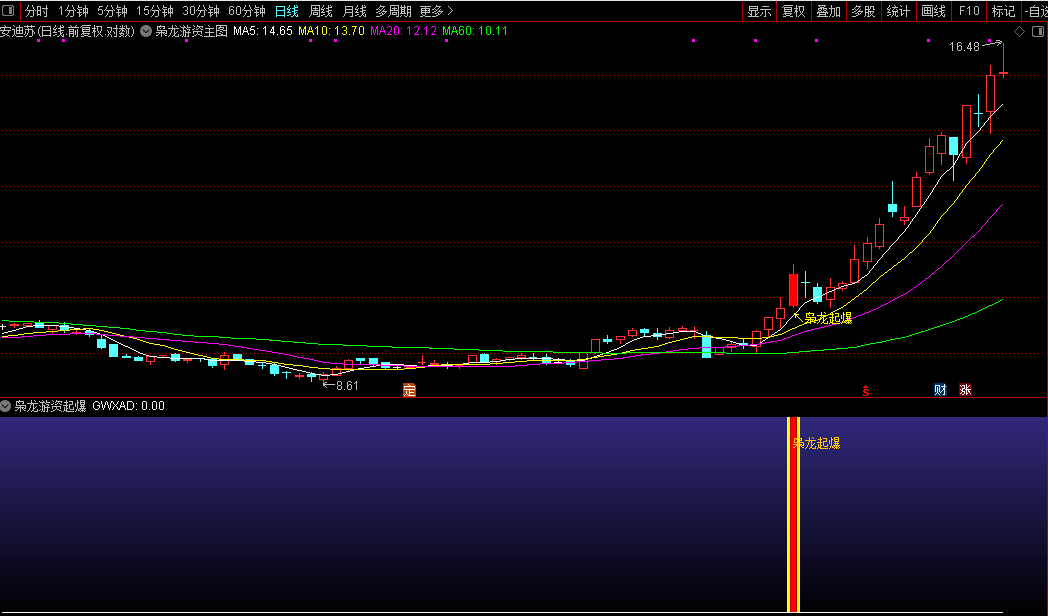Click the GWXAD: 0.00 value
Viewport: 1048px width, 616px height.
128,406
